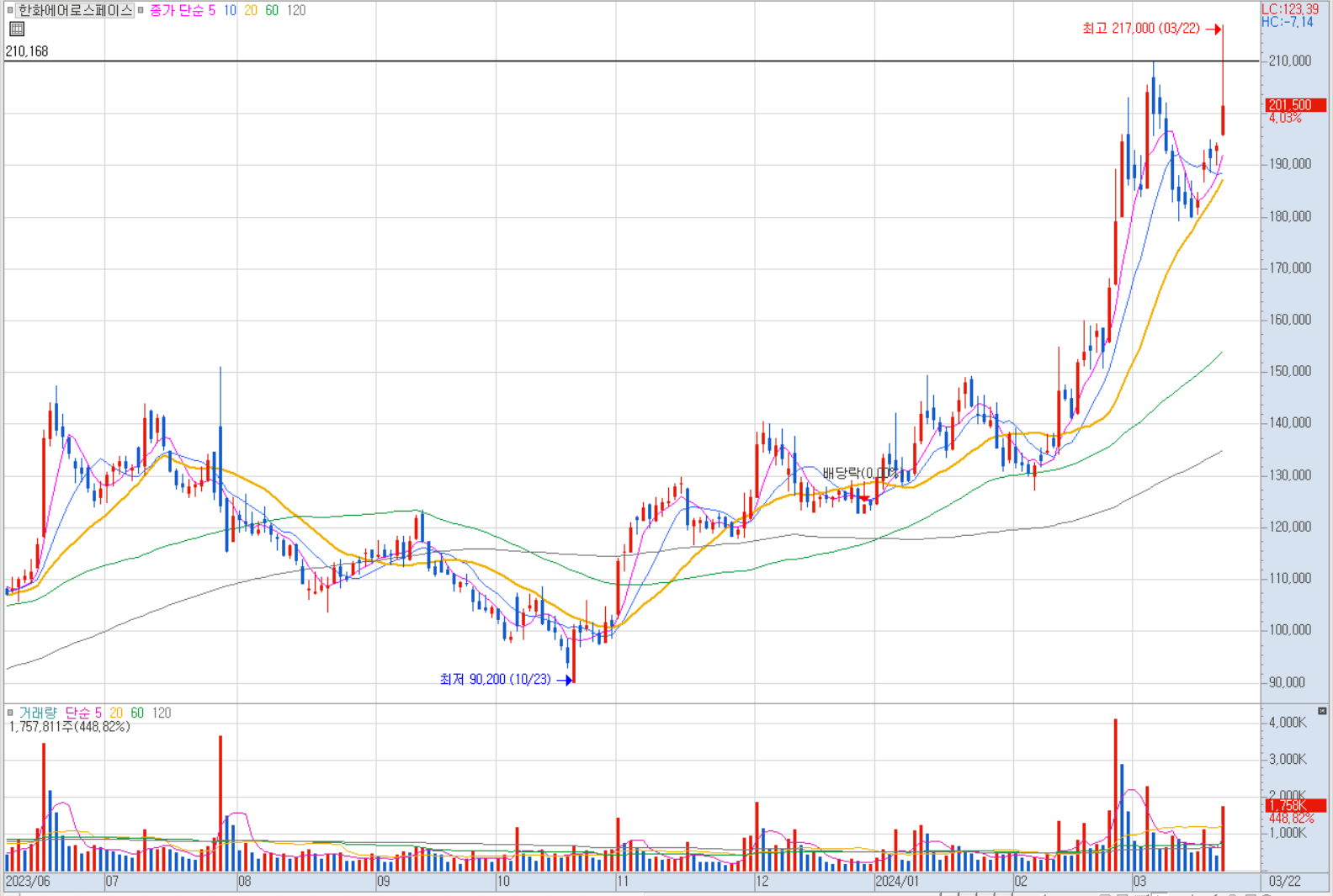
Task: Click the small square before 종가 단순
Action: [141, 11]
